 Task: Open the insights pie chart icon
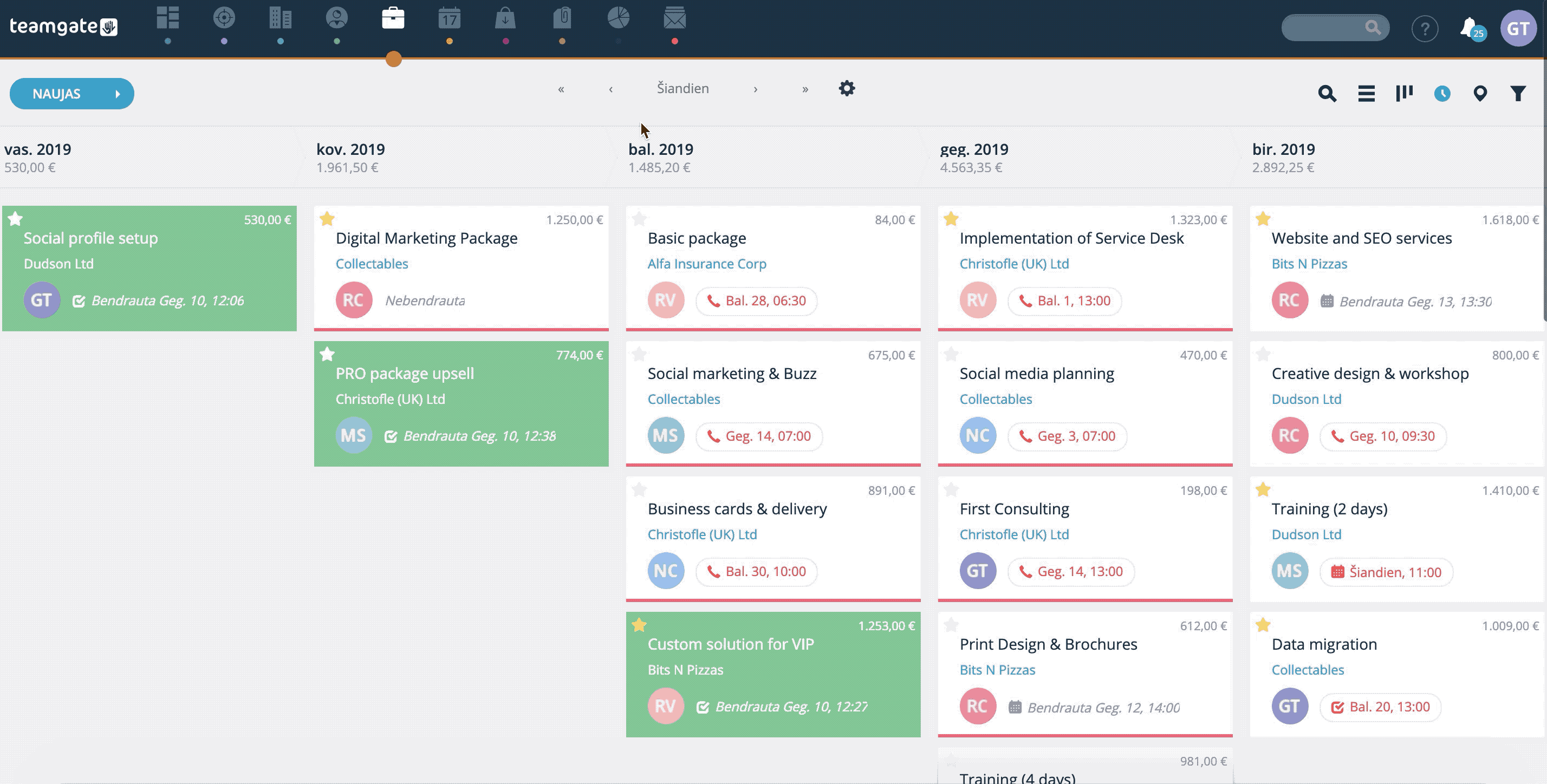tap(619, 18)
